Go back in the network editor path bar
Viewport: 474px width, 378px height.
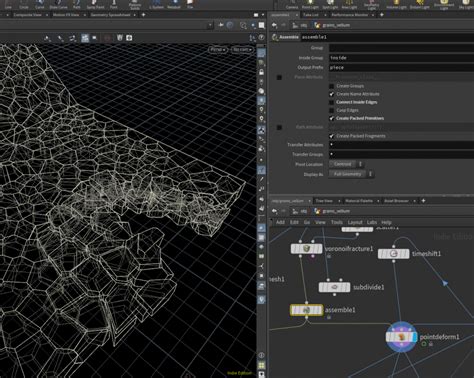(274, 211)
